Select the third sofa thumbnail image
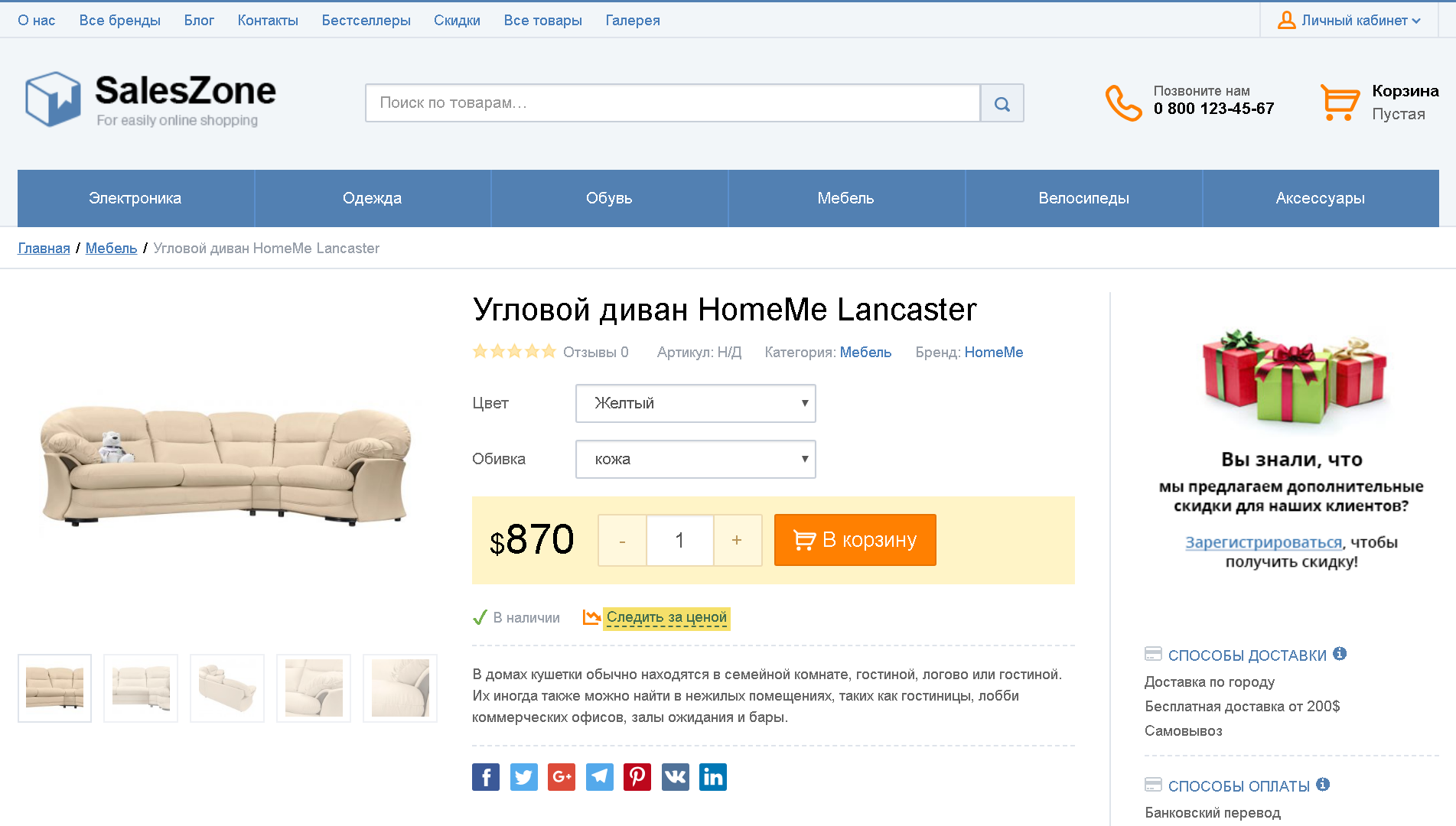Image resolution: width=1456 pixels, height=826 pixels. point(227,688)
